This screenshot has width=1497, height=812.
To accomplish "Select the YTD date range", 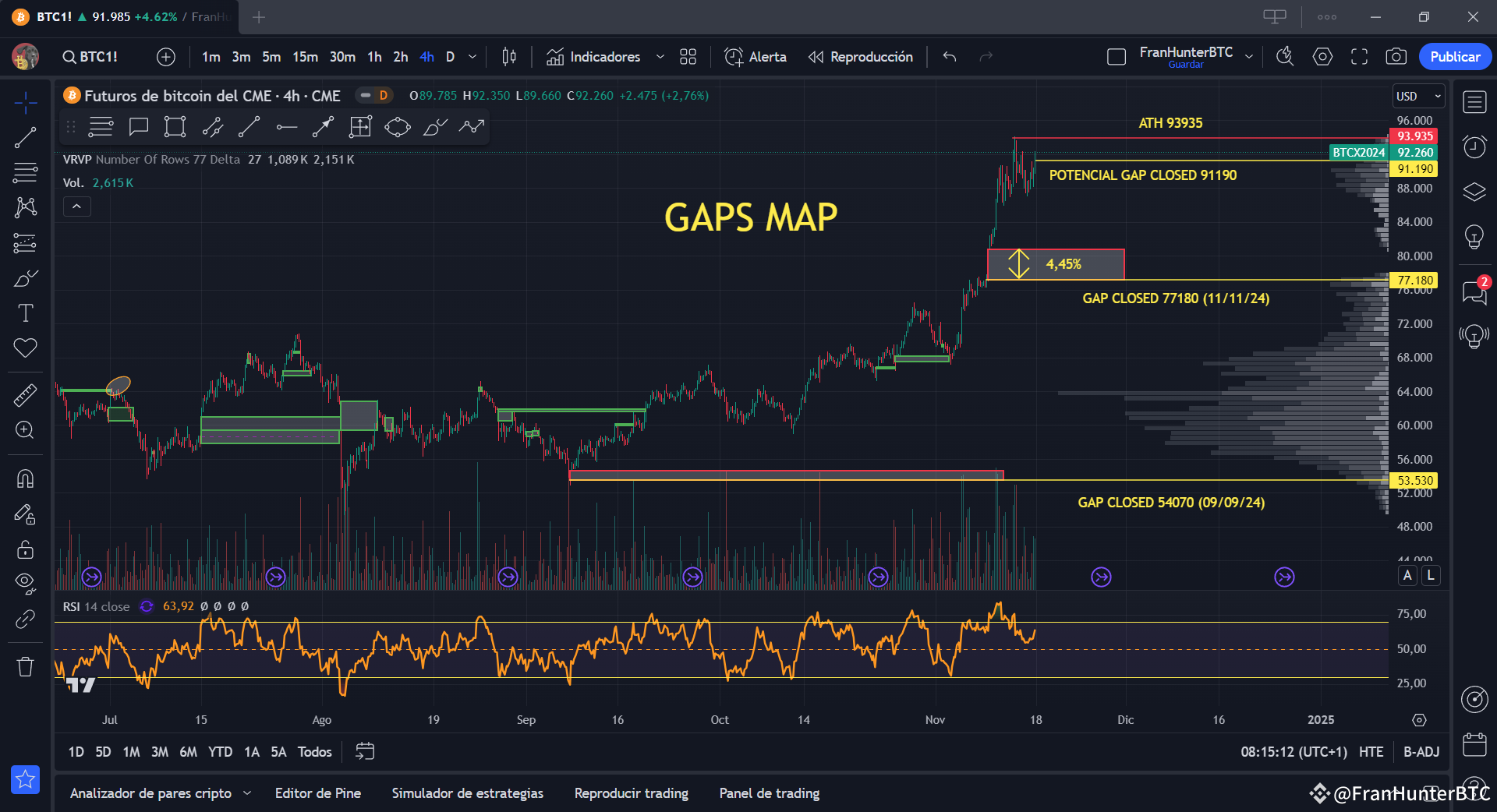I will click(220, 752).
